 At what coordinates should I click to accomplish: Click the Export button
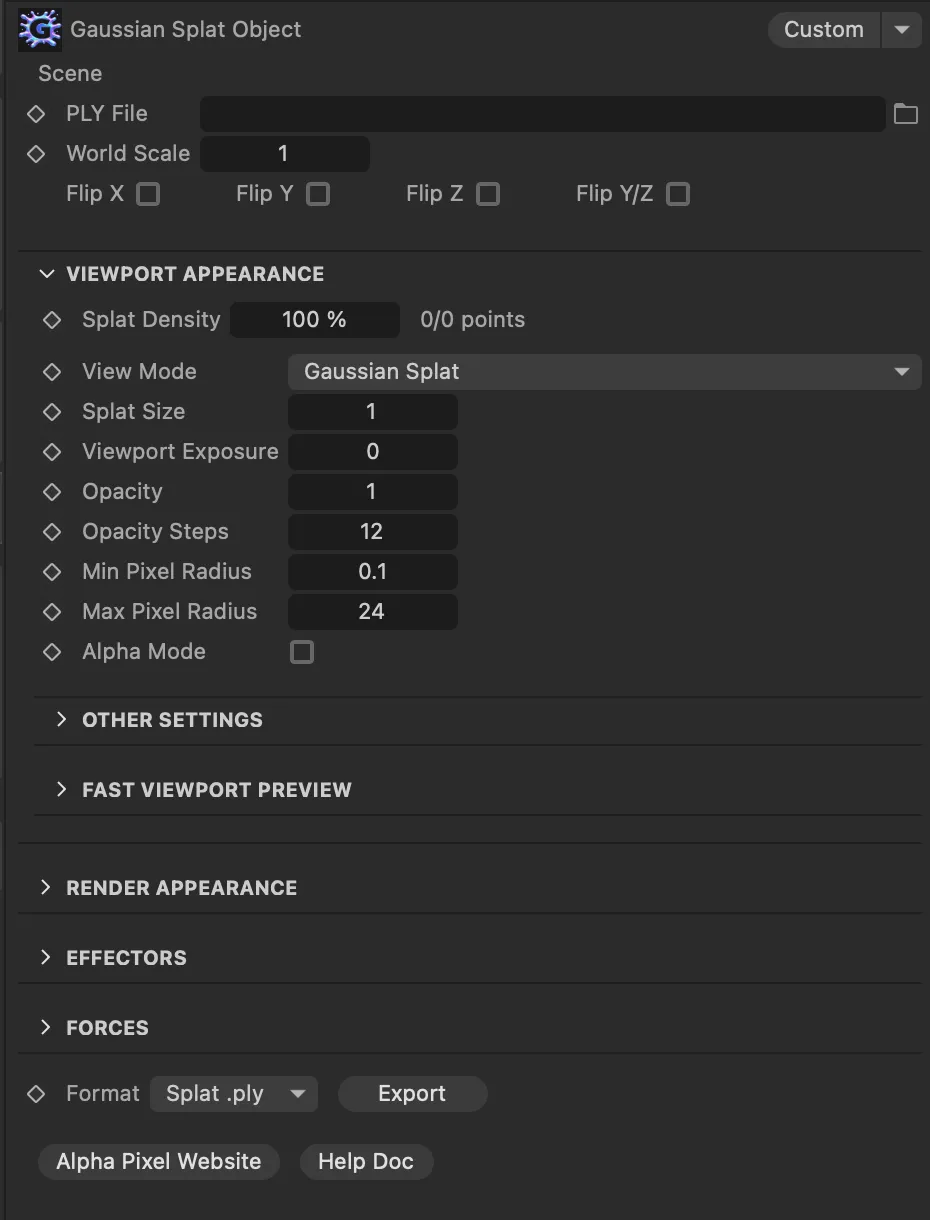[x=412, y=1093]
